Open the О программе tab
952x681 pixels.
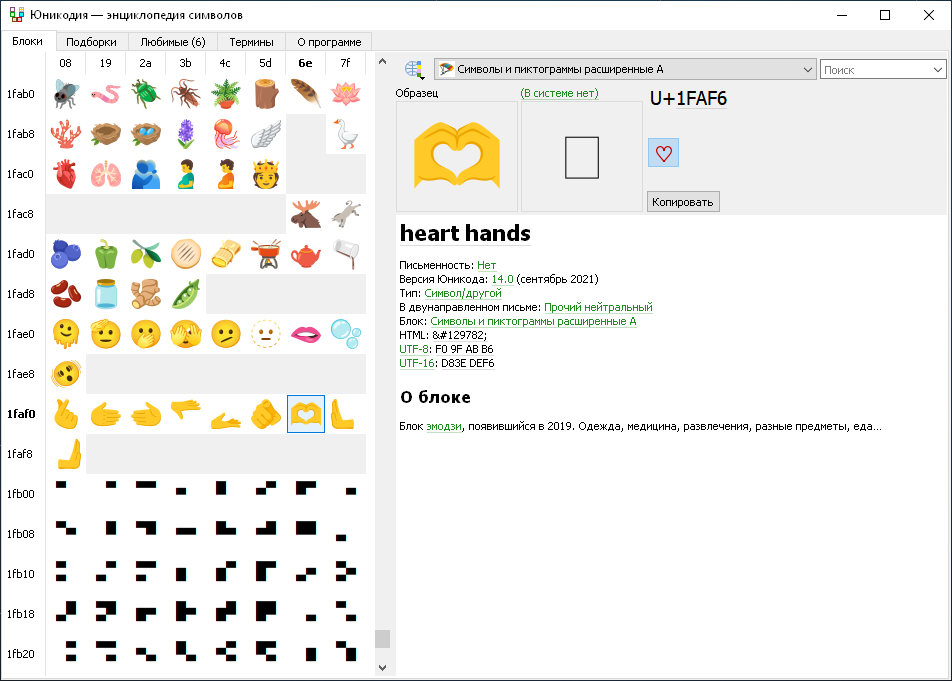[329, 42]
